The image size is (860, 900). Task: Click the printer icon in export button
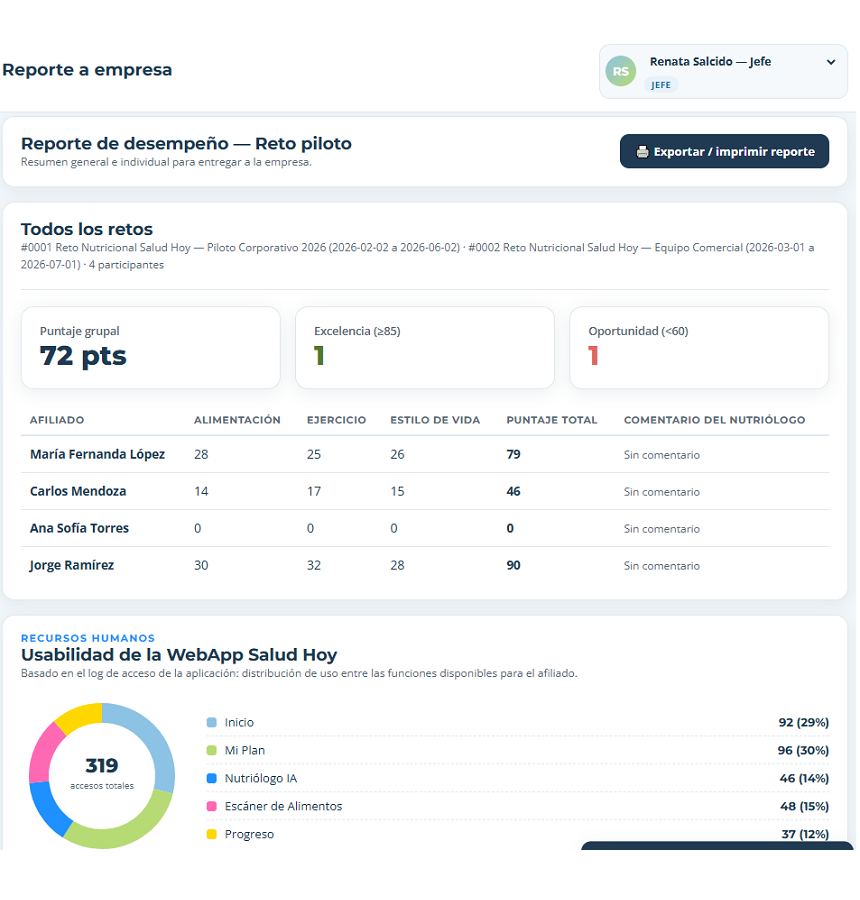click(x=642, y=152)
